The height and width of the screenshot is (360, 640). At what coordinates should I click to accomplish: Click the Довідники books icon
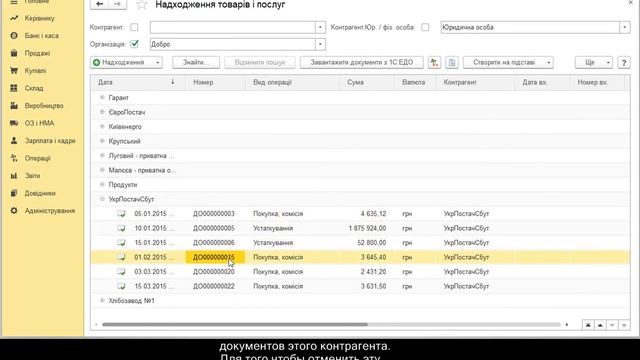[x=14, y=193]
